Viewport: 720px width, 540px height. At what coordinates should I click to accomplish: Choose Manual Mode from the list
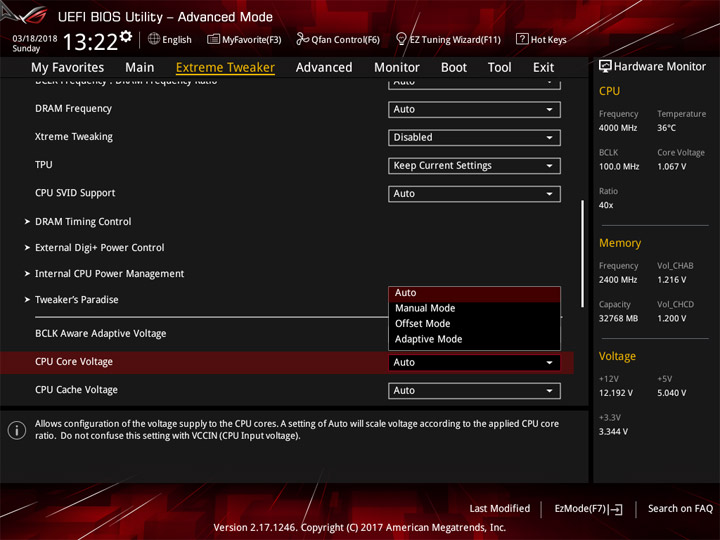[x=474, y=308]
